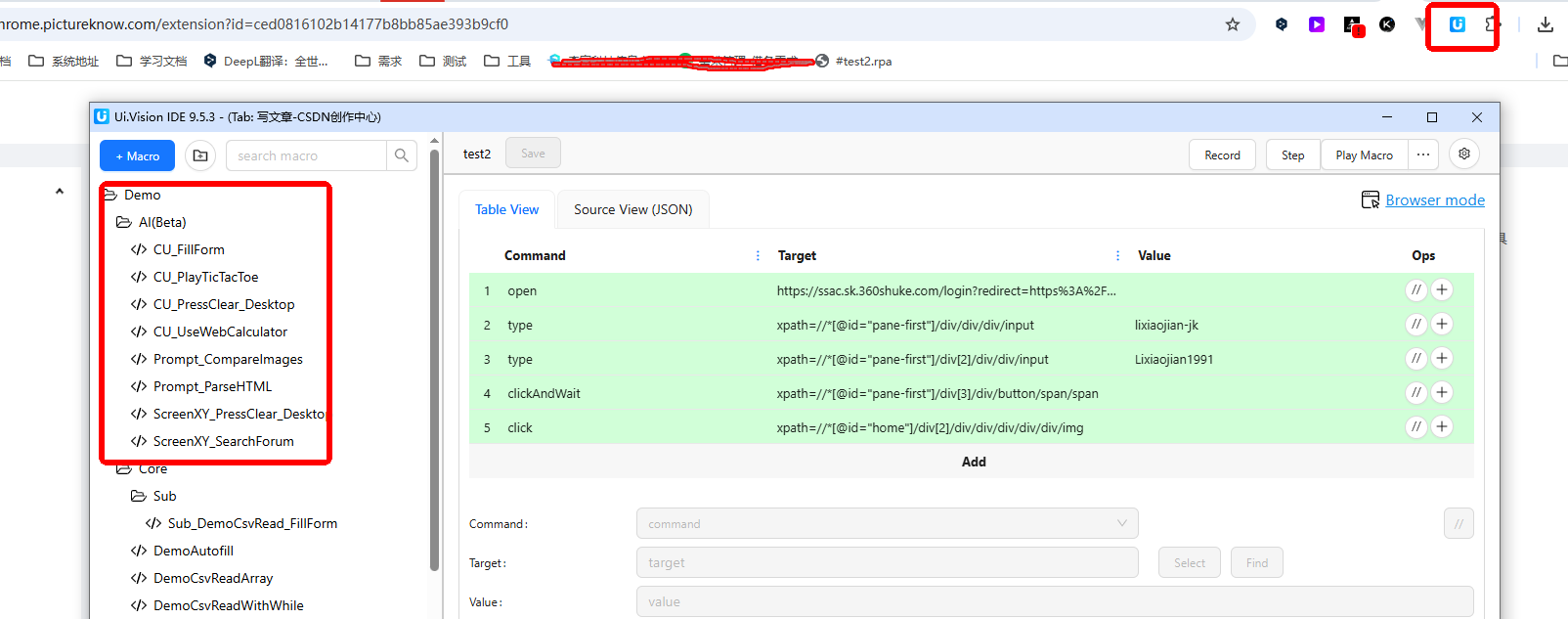Open the more options menu beside Play Macro
Image resolution: width=1568 pixels, height=619 pixels.
[1423, 155]
